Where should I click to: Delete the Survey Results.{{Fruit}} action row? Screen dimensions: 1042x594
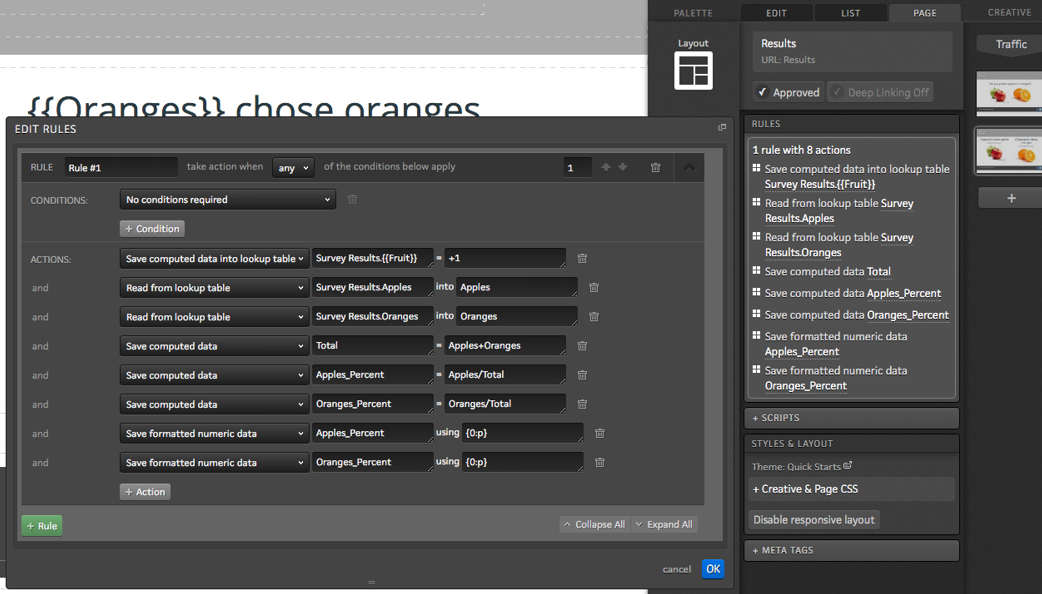582,258
